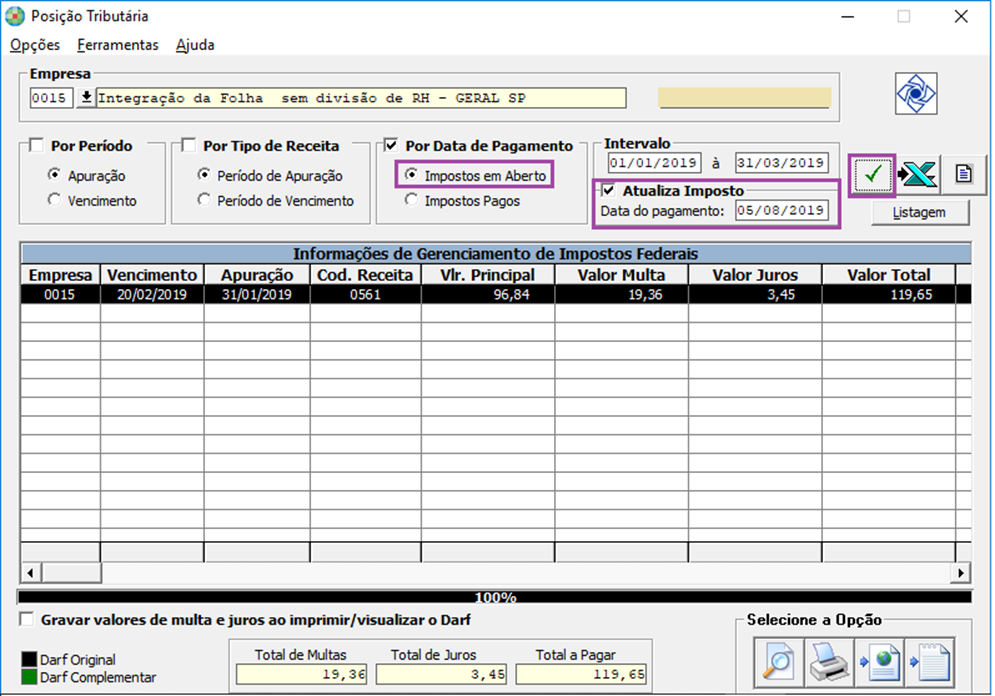Click the Valor Juros column header

(755, 275)
